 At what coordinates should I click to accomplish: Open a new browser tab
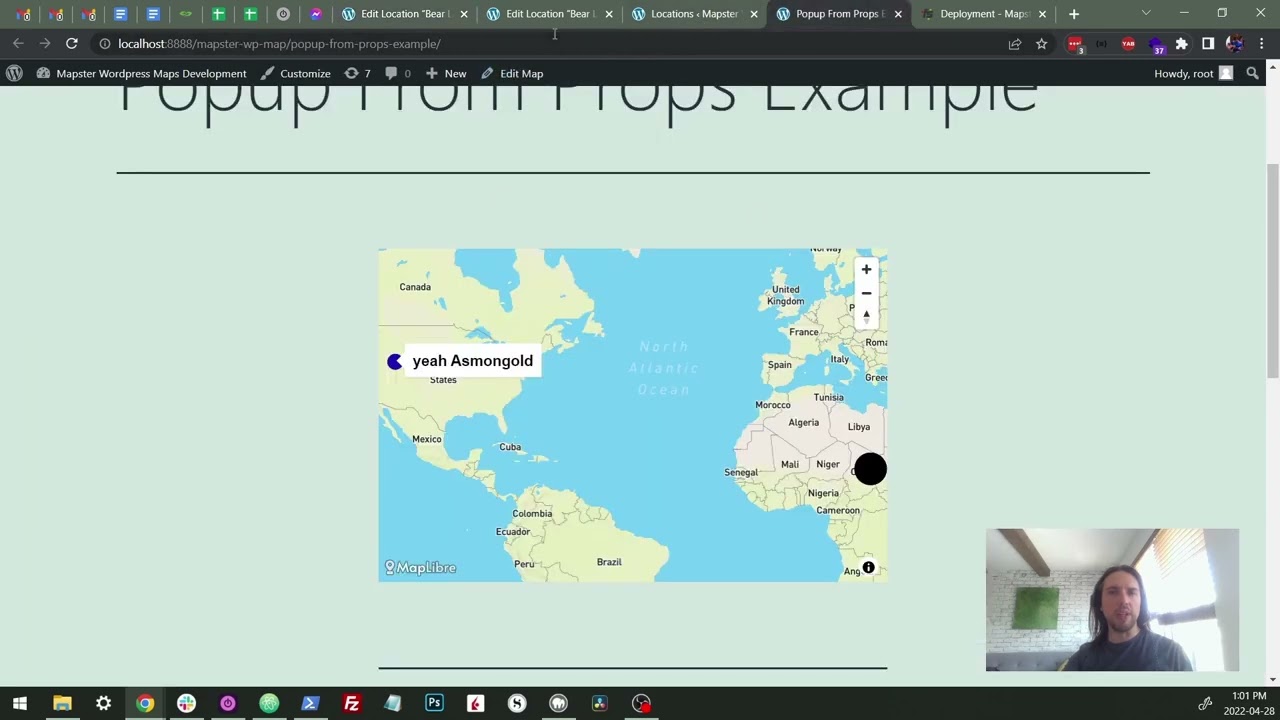[x=1074, y=14]
